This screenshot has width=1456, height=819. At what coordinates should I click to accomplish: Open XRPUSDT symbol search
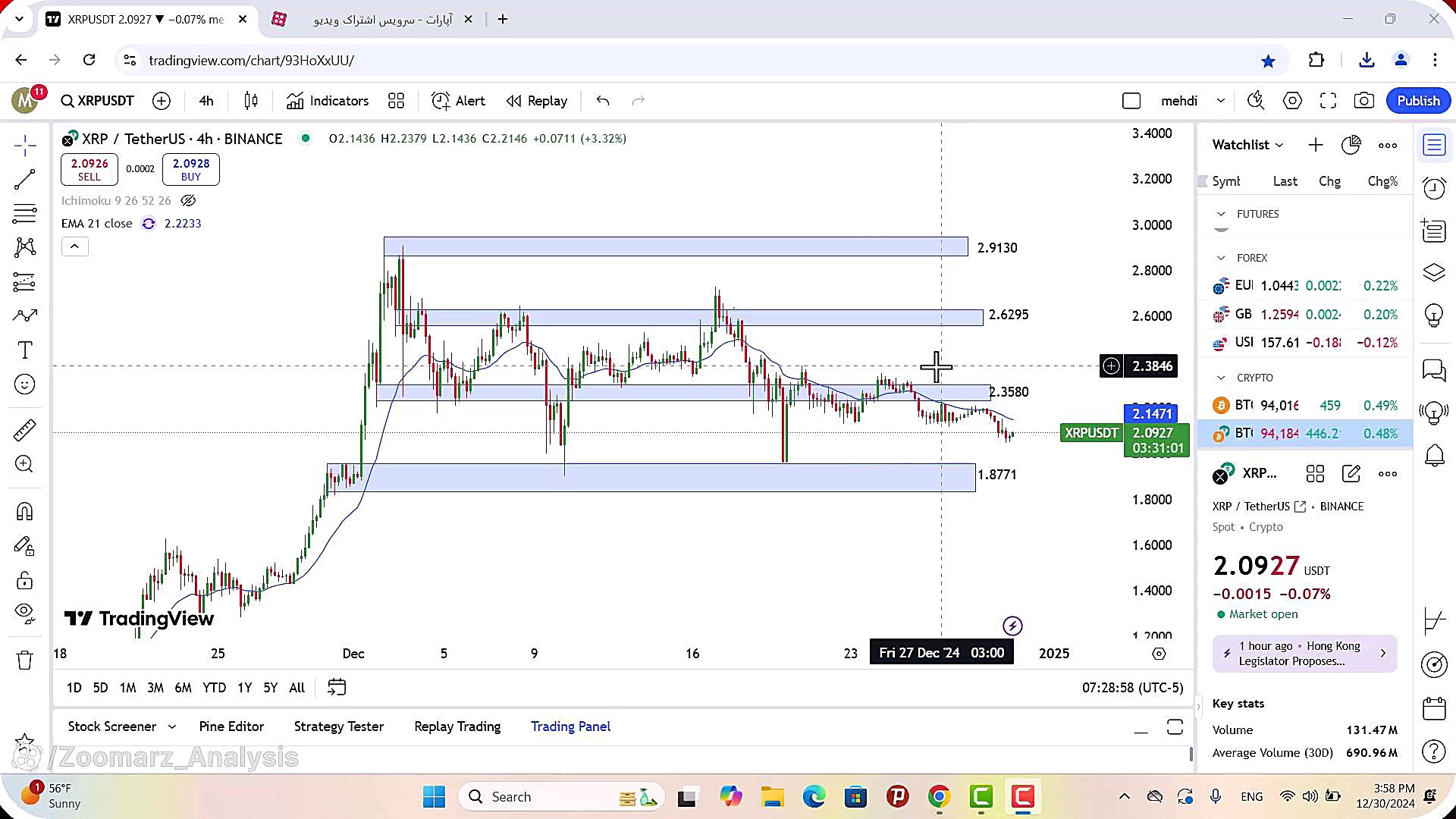coord(98,101)
